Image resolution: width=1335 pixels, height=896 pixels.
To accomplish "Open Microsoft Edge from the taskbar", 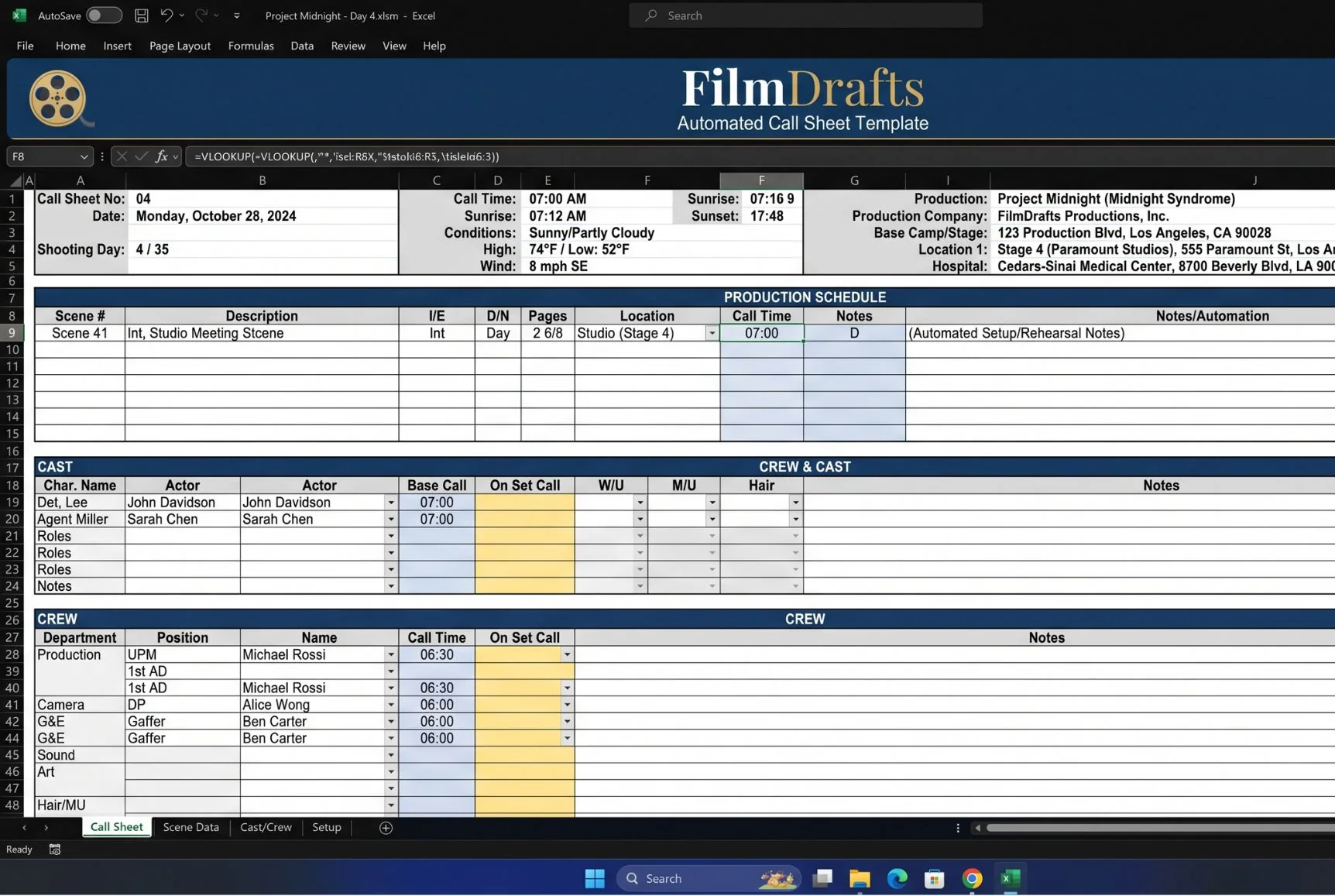I will (x=897, y=878).
